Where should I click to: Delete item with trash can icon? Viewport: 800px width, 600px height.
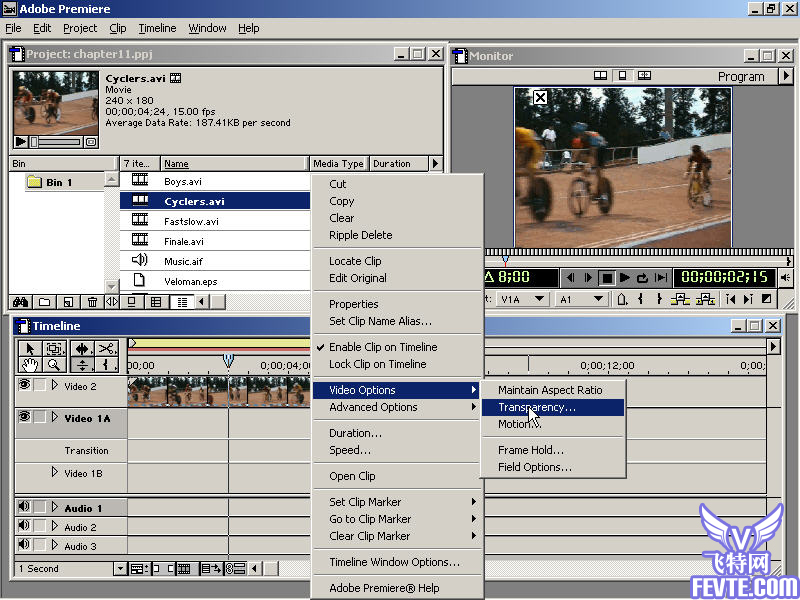pyautogui.click(x=92, y=301)
